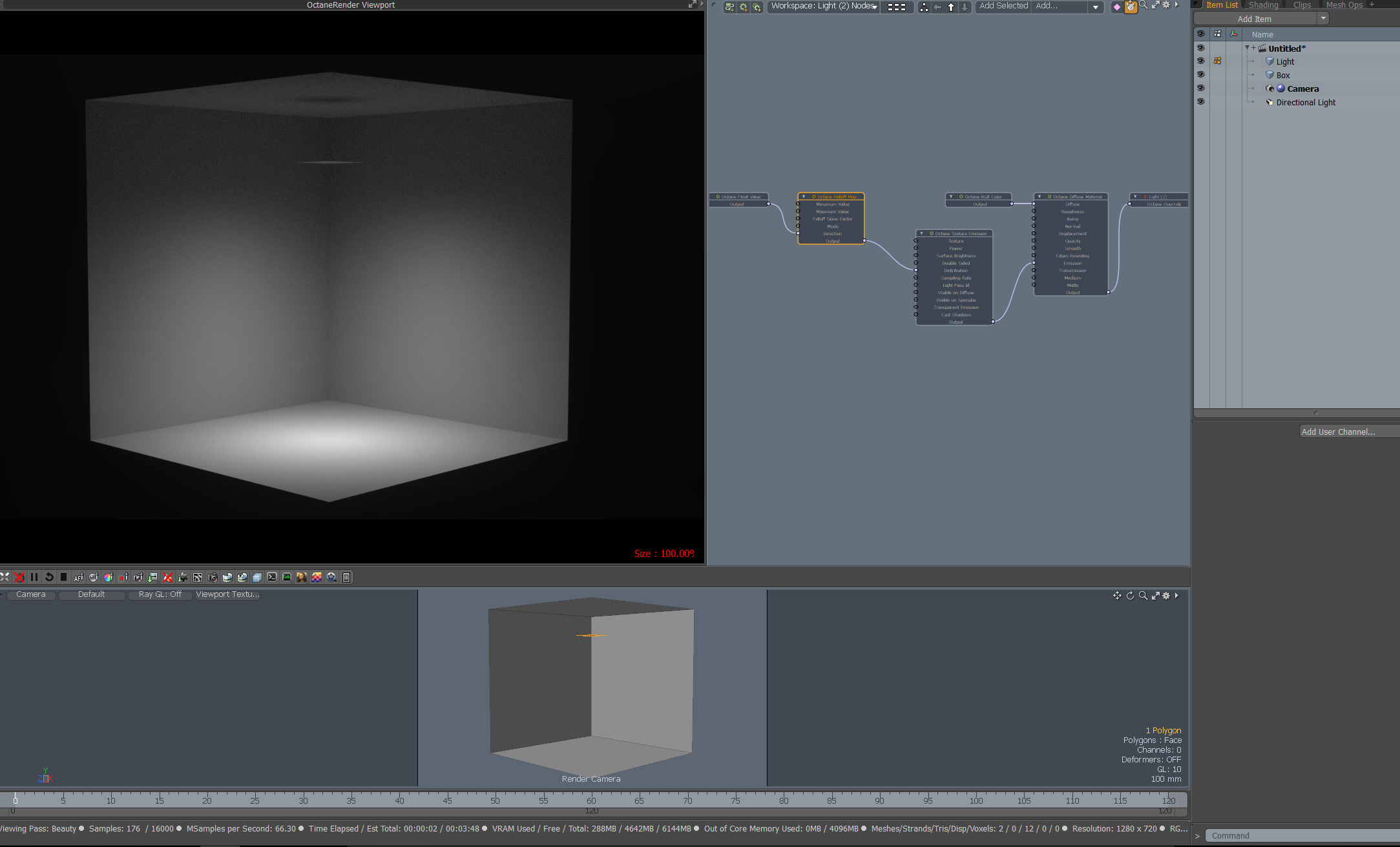Open the console terminal icon
This screenshot has height=847, width=1400.
coord(272,577)
